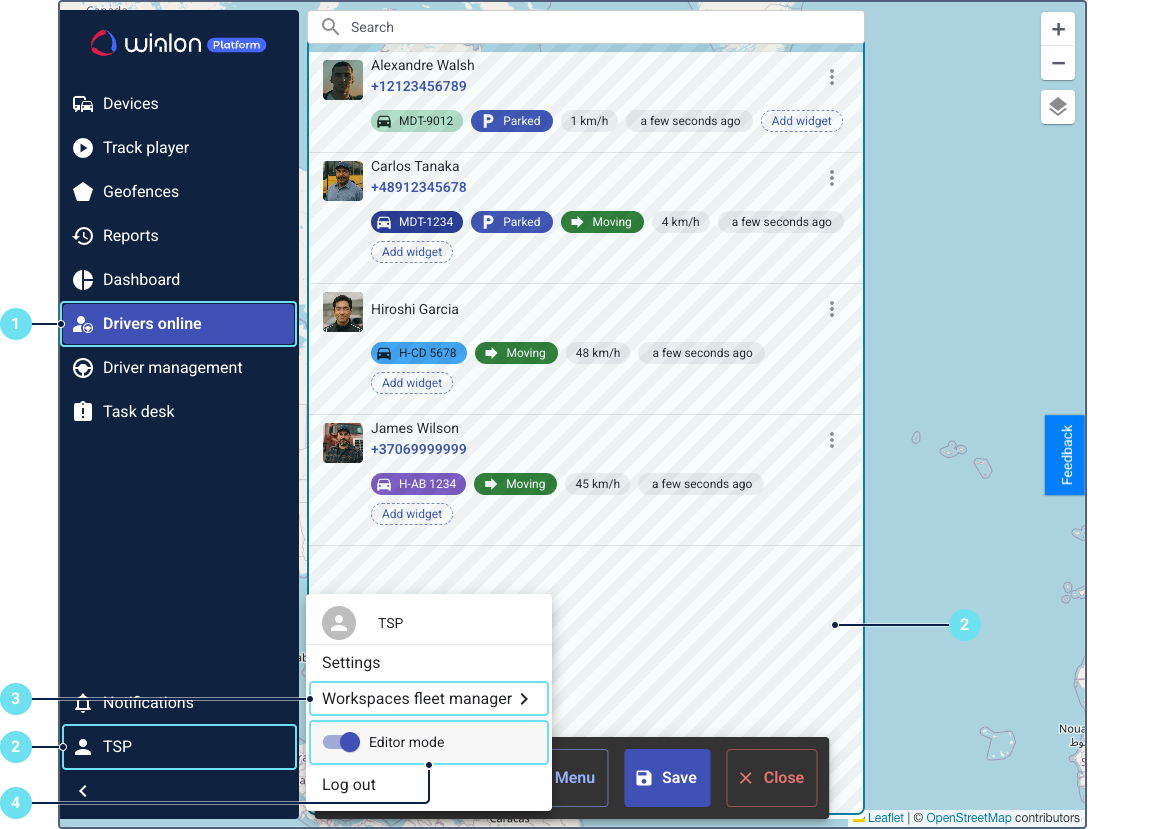1176x829 pixels.
Task: Open options menu for Alexandre Walsh
Action: tap(831, 77)
